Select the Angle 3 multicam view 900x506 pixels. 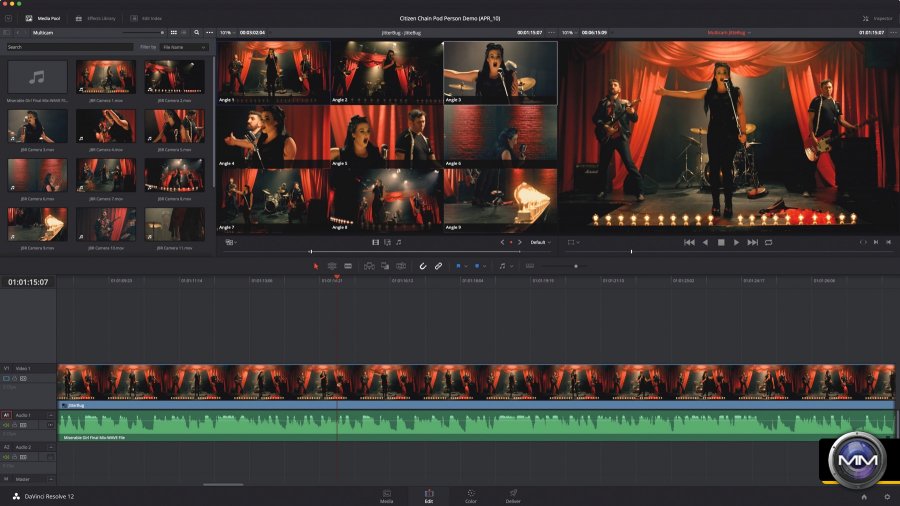point(501,72)
